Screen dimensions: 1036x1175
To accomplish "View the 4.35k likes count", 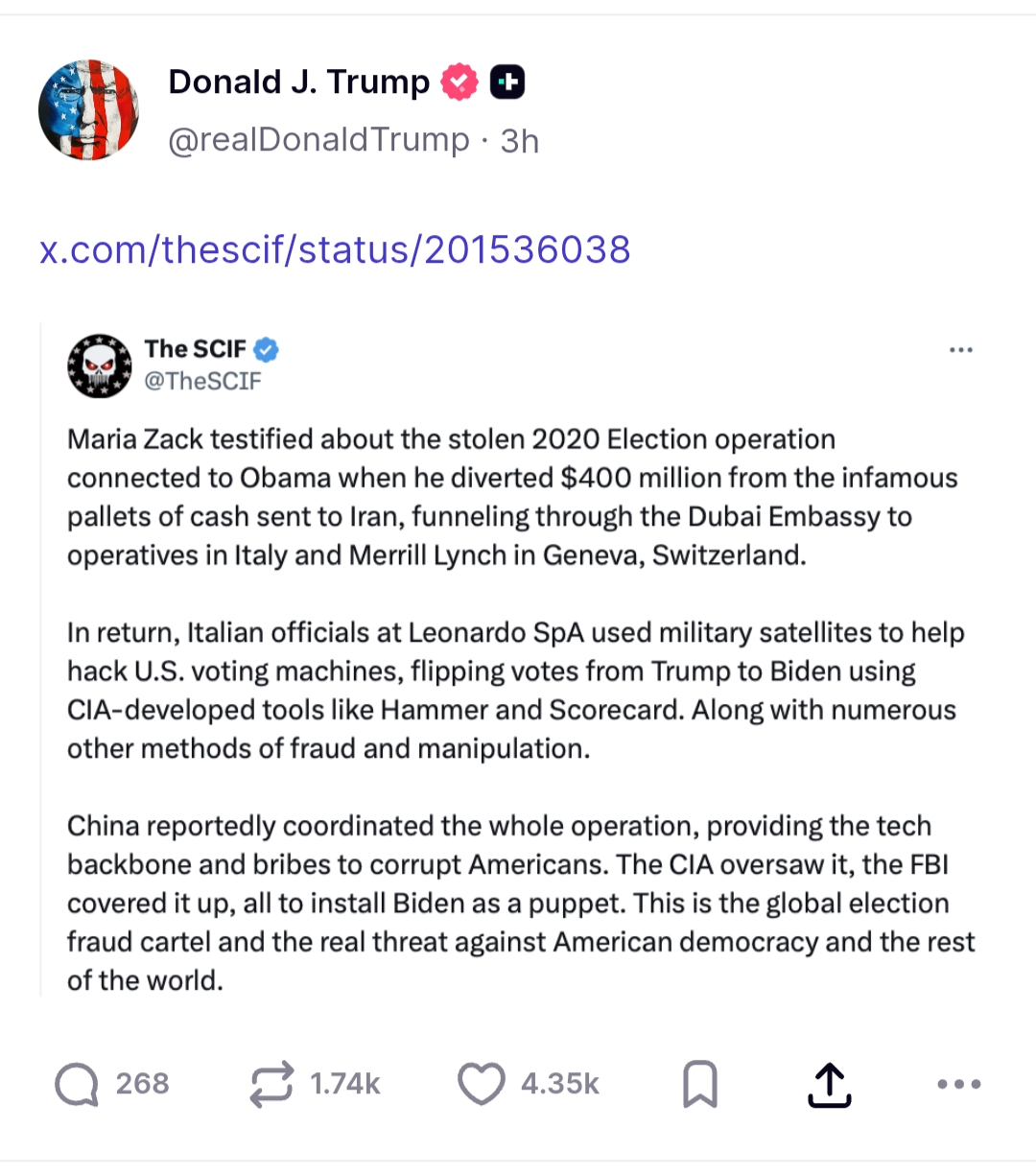I will click(559, 1085).
